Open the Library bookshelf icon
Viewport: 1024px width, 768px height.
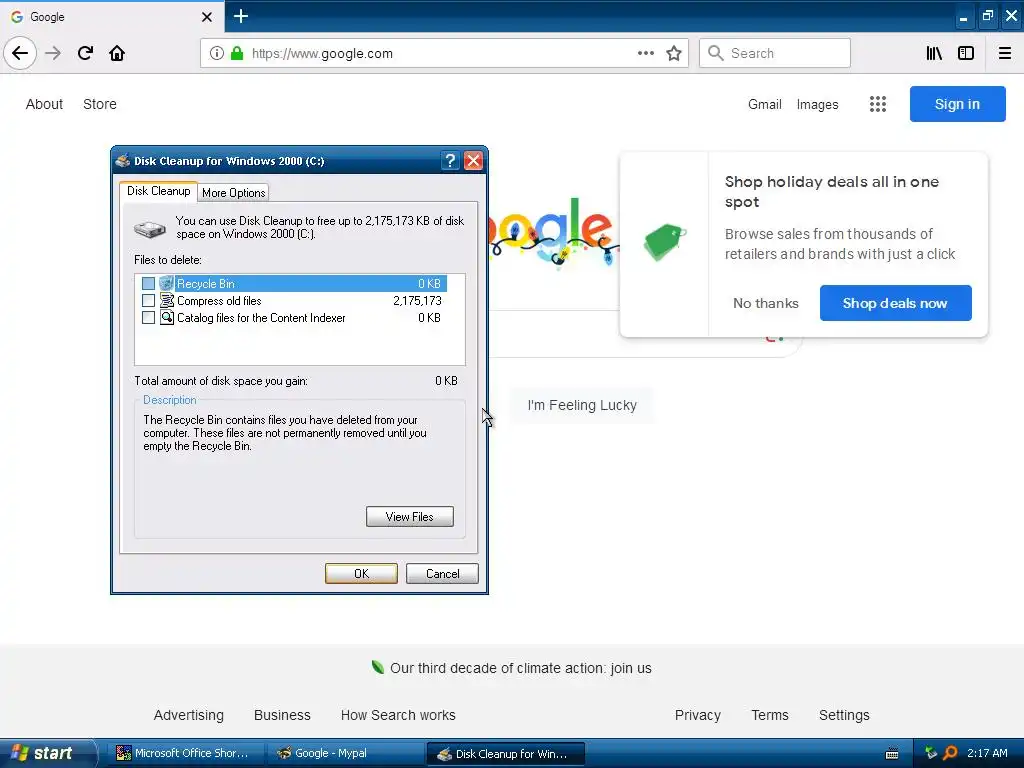tap(934, 54)
